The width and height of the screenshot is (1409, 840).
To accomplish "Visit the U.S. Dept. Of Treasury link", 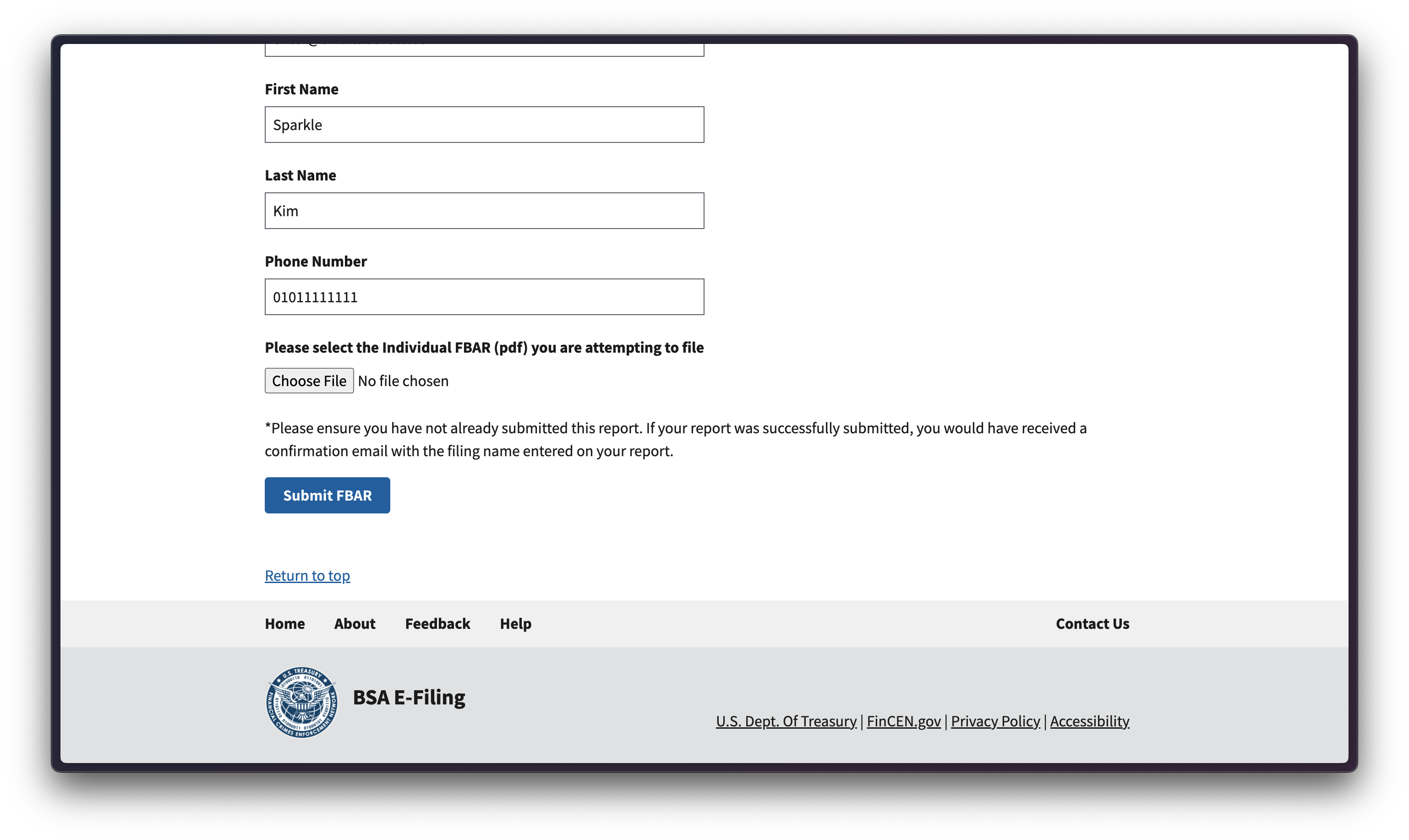I will click(786, 721).
